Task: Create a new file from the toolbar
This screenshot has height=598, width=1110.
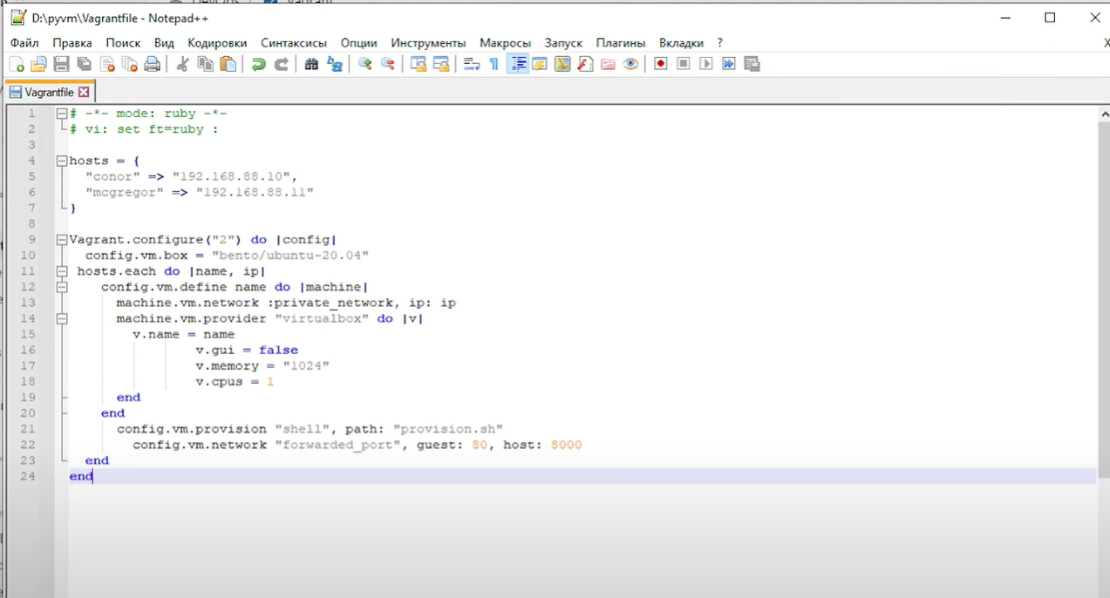Action: point(15,64)
